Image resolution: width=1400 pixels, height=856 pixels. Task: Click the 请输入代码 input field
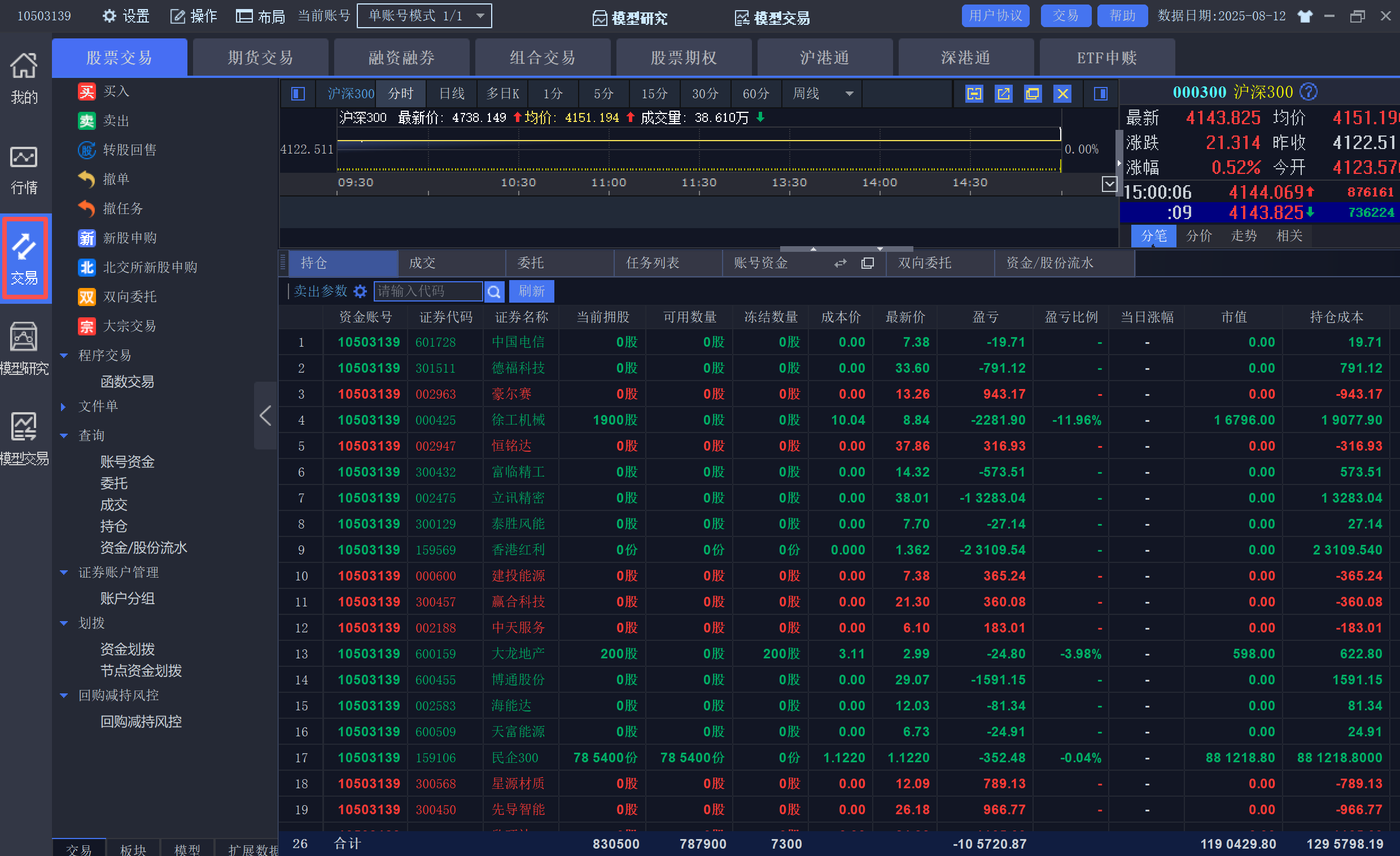[x=427, y=291]
